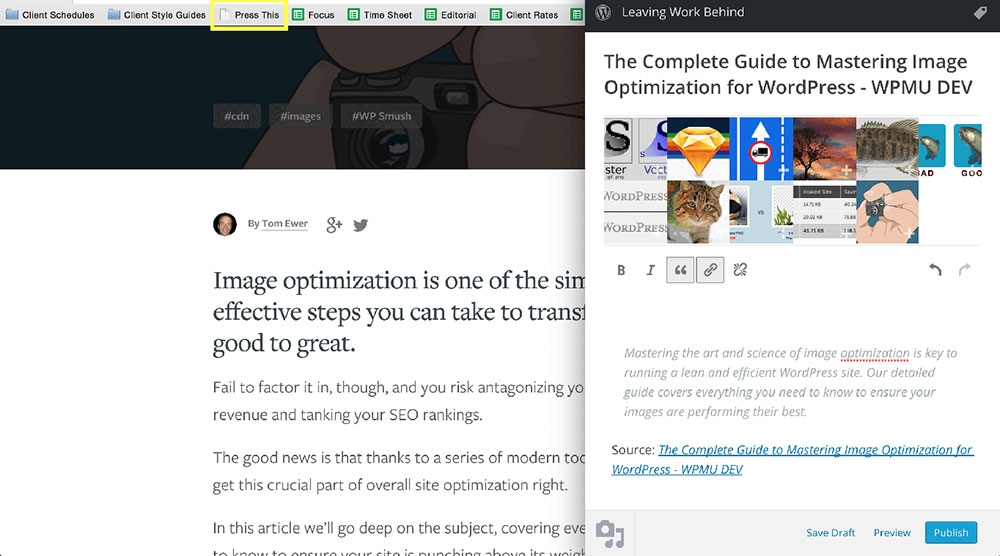Open Client Style Guides bookmark folder
This screenshot has height=556, width=1000.
pos(156,15)
